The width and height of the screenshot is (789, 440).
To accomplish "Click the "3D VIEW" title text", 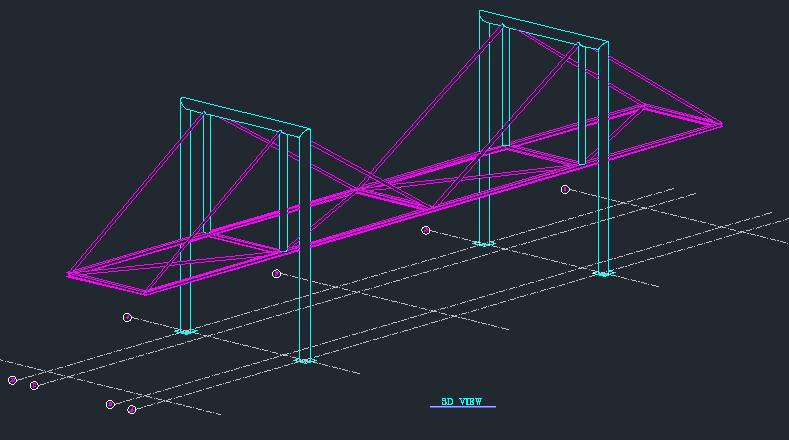I will tap(462, 402).
